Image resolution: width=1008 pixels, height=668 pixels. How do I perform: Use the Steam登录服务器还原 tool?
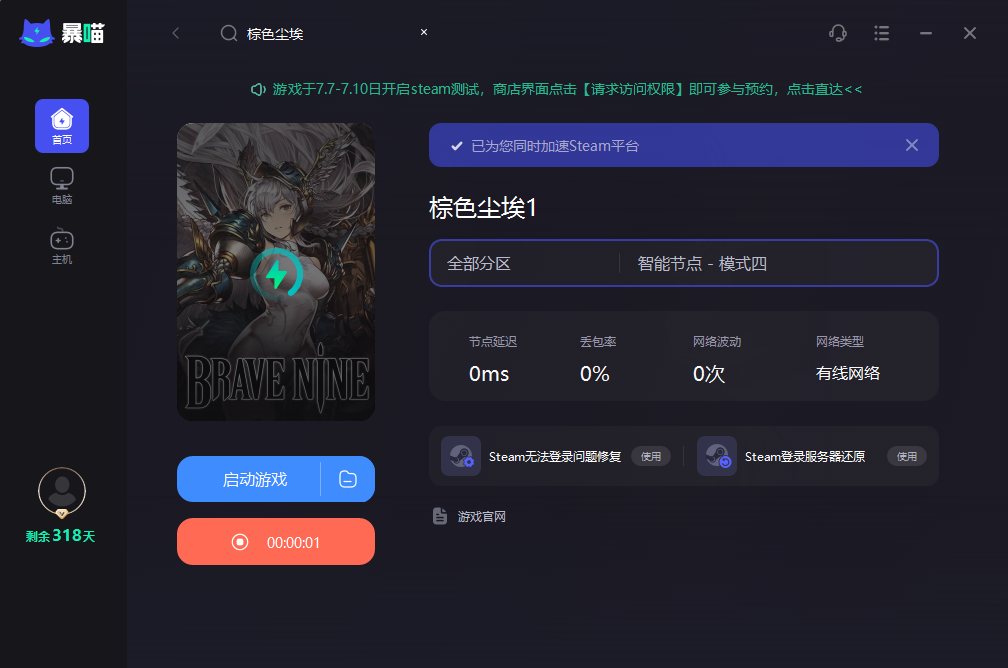pyautogui.click(x=906, y=456)
